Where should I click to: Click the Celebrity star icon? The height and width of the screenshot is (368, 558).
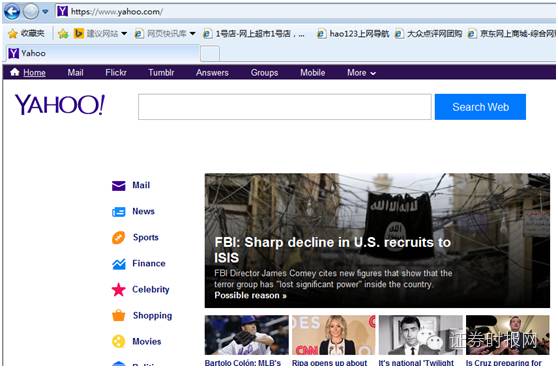click(119, 290)
